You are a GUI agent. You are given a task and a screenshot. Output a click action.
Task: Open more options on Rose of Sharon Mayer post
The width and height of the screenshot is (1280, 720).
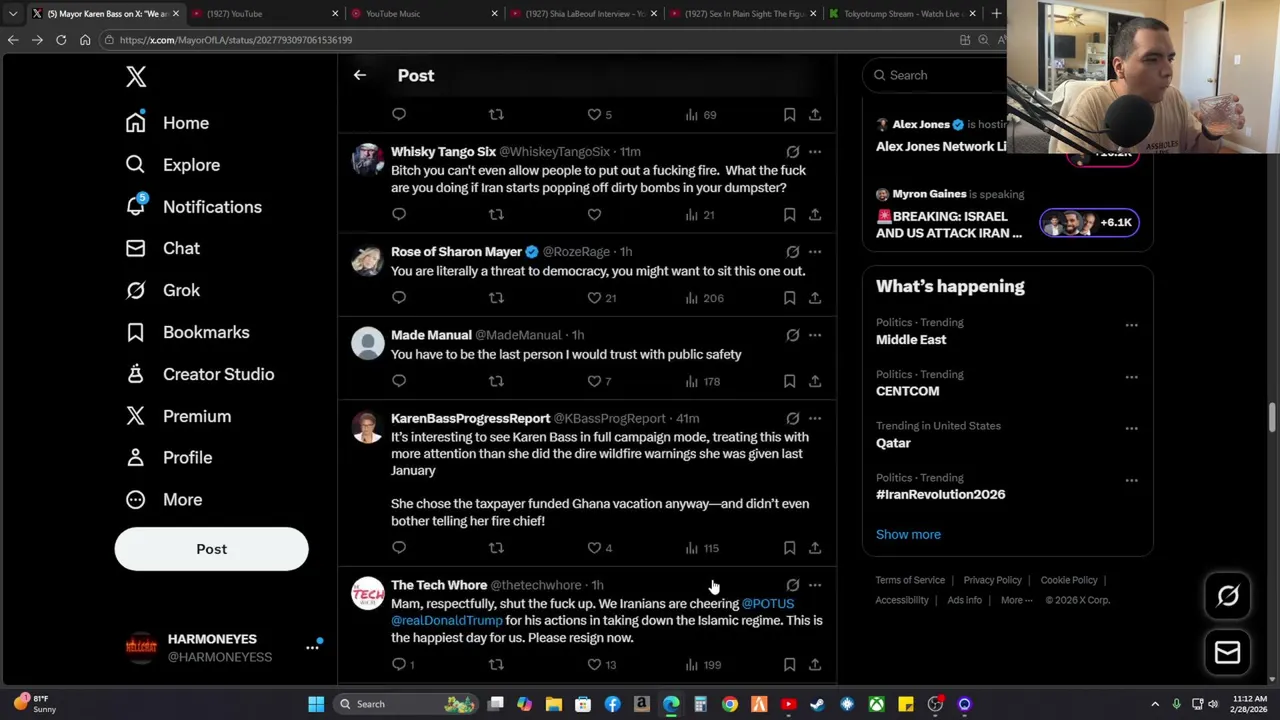(815, 252)
